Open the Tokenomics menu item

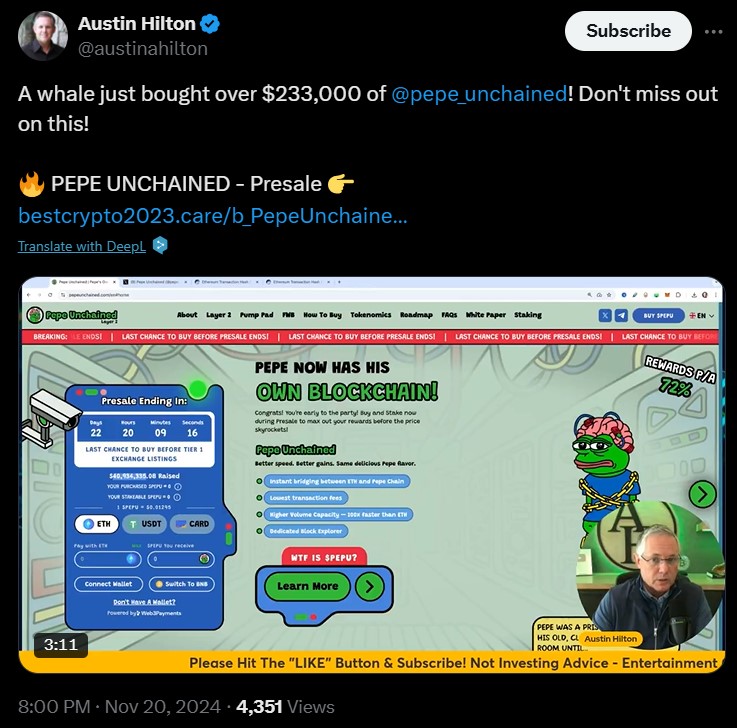click(370, 315)
